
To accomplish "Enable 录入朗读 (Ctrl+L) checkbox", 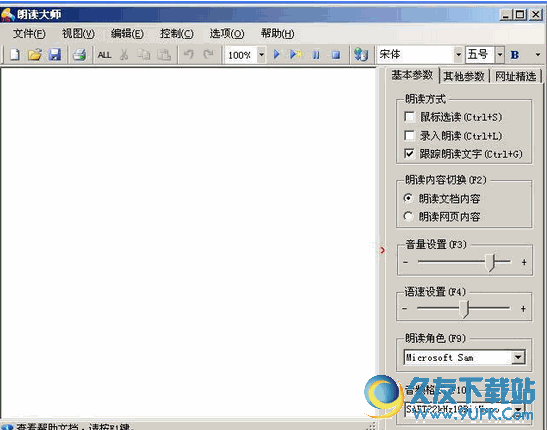I will [409, 135].
